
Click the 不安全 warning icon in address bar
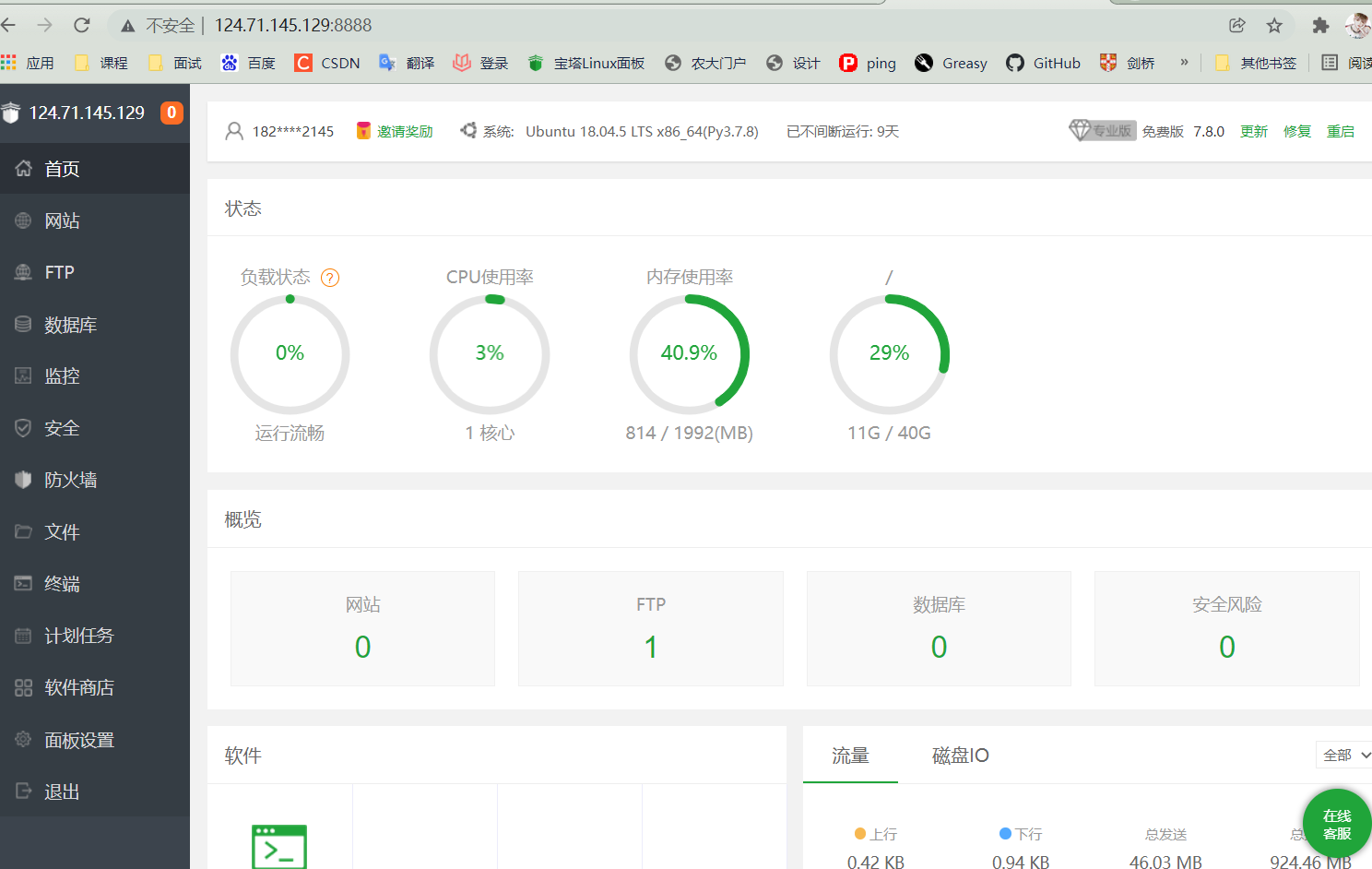coord(128,26)
